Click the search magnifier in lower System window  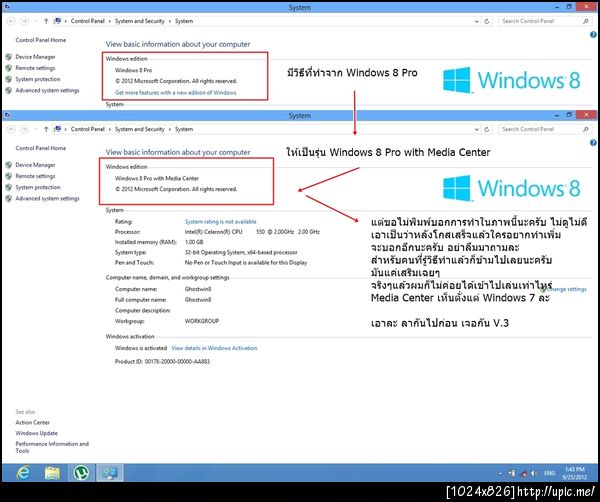(x=585, y=129)
